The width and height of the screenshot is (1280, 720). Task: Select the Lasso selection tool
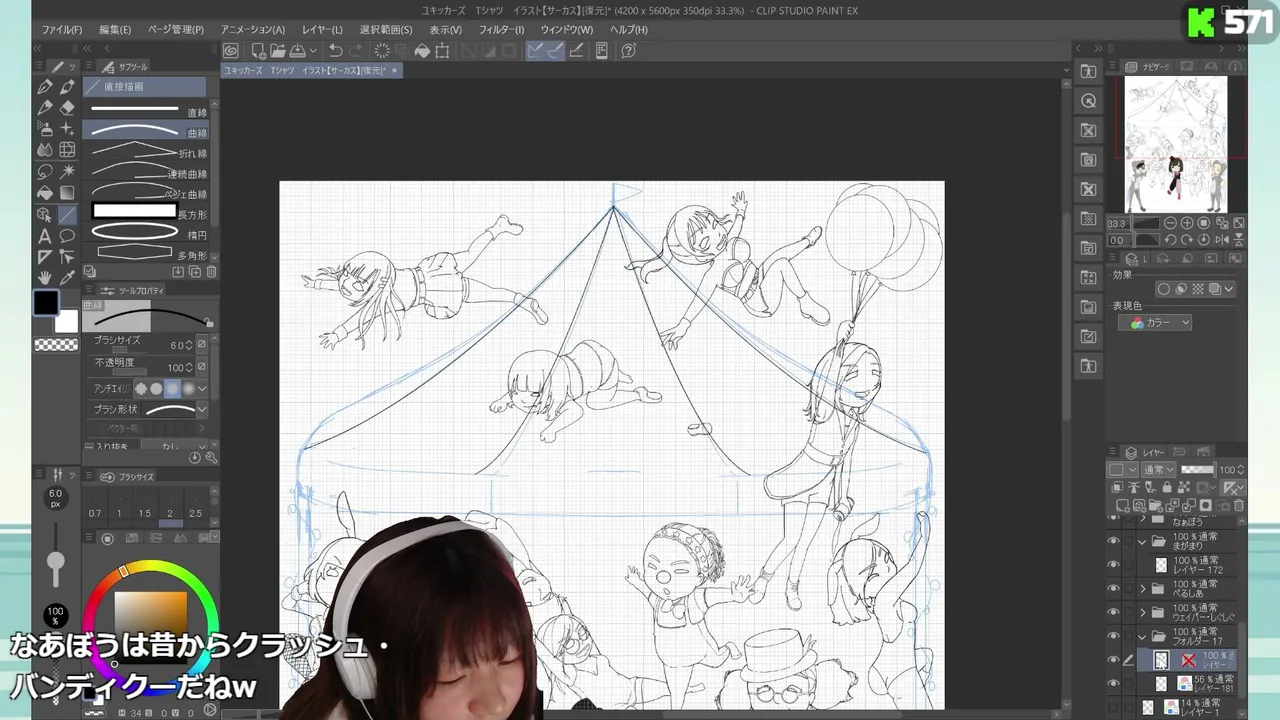[45, 171]
